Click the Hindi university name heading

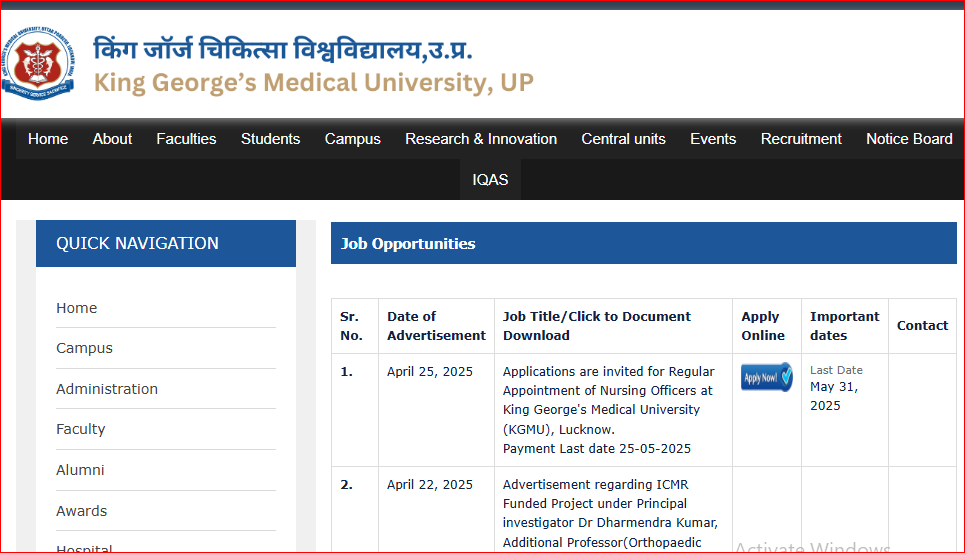tap(283, 49)
